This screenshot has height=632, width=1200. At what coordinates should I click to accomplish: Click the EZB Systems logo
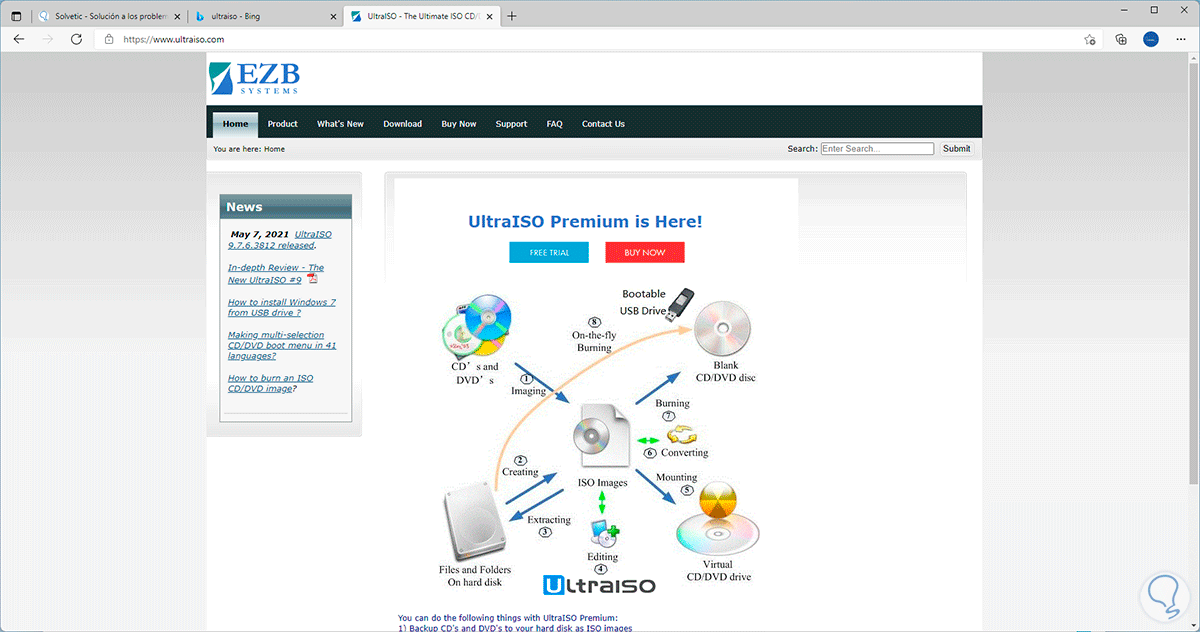pyautogui.click(x=254, y=78)
